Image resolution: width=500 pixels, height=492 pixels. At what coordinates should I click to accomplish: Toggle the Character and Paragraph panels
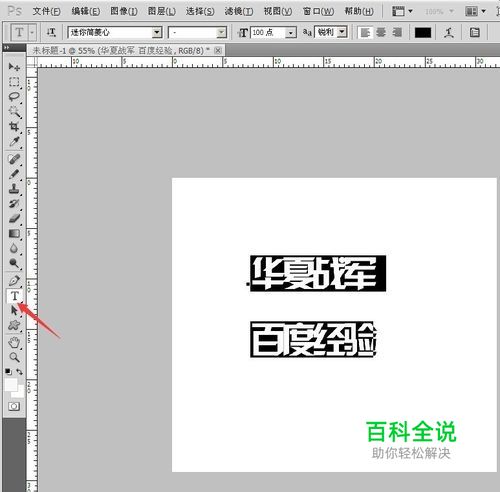coord(474,33)
